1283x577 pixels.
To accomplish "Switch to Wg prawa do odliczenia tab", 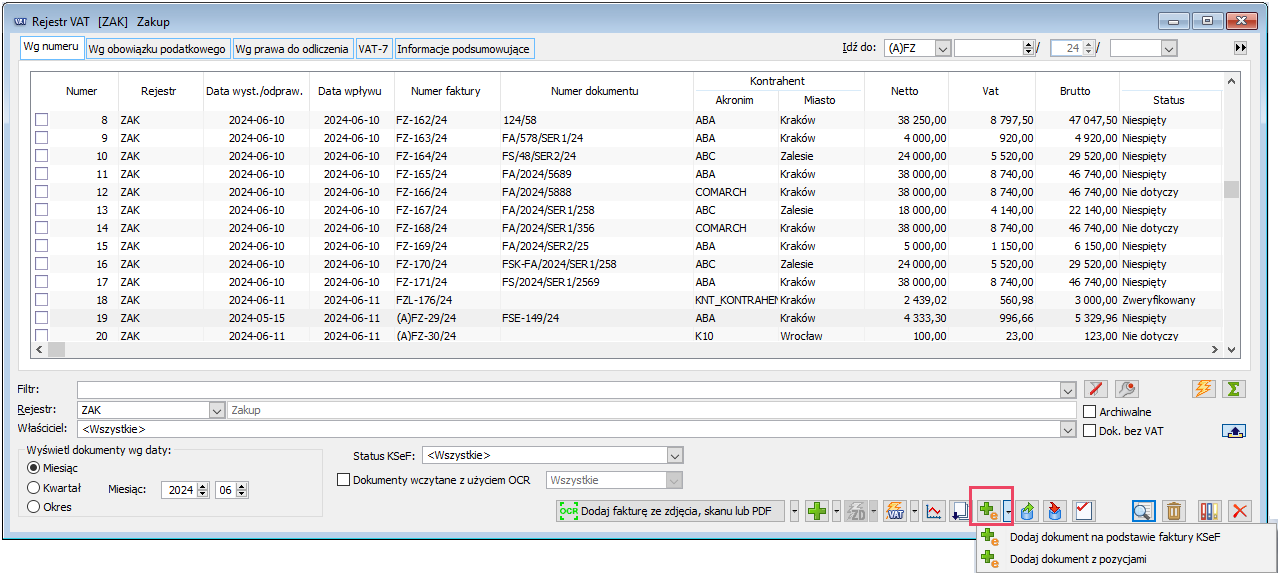I will point(293,48).
